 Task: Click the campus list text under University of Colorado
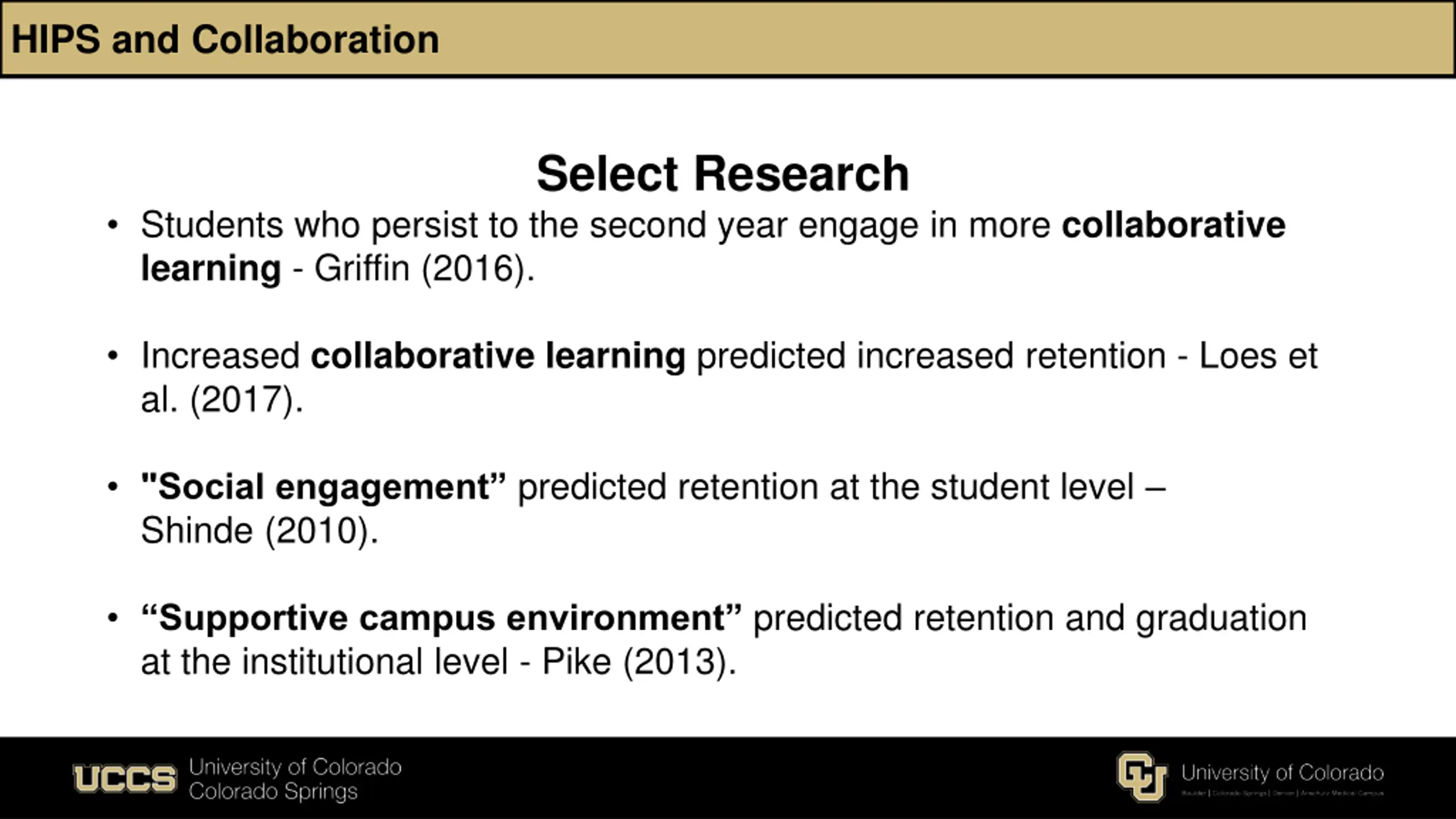(1283, 793)
